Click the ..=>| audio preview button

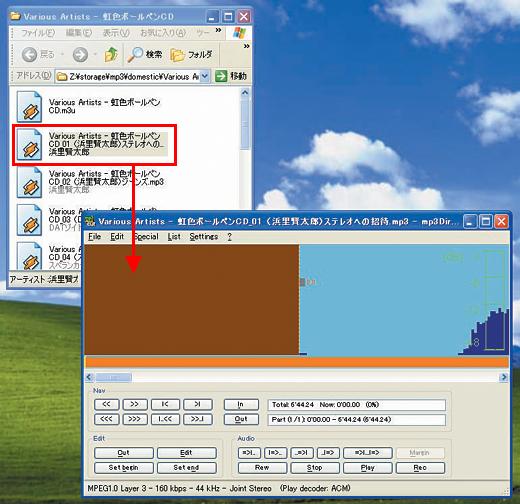[302, 453]
